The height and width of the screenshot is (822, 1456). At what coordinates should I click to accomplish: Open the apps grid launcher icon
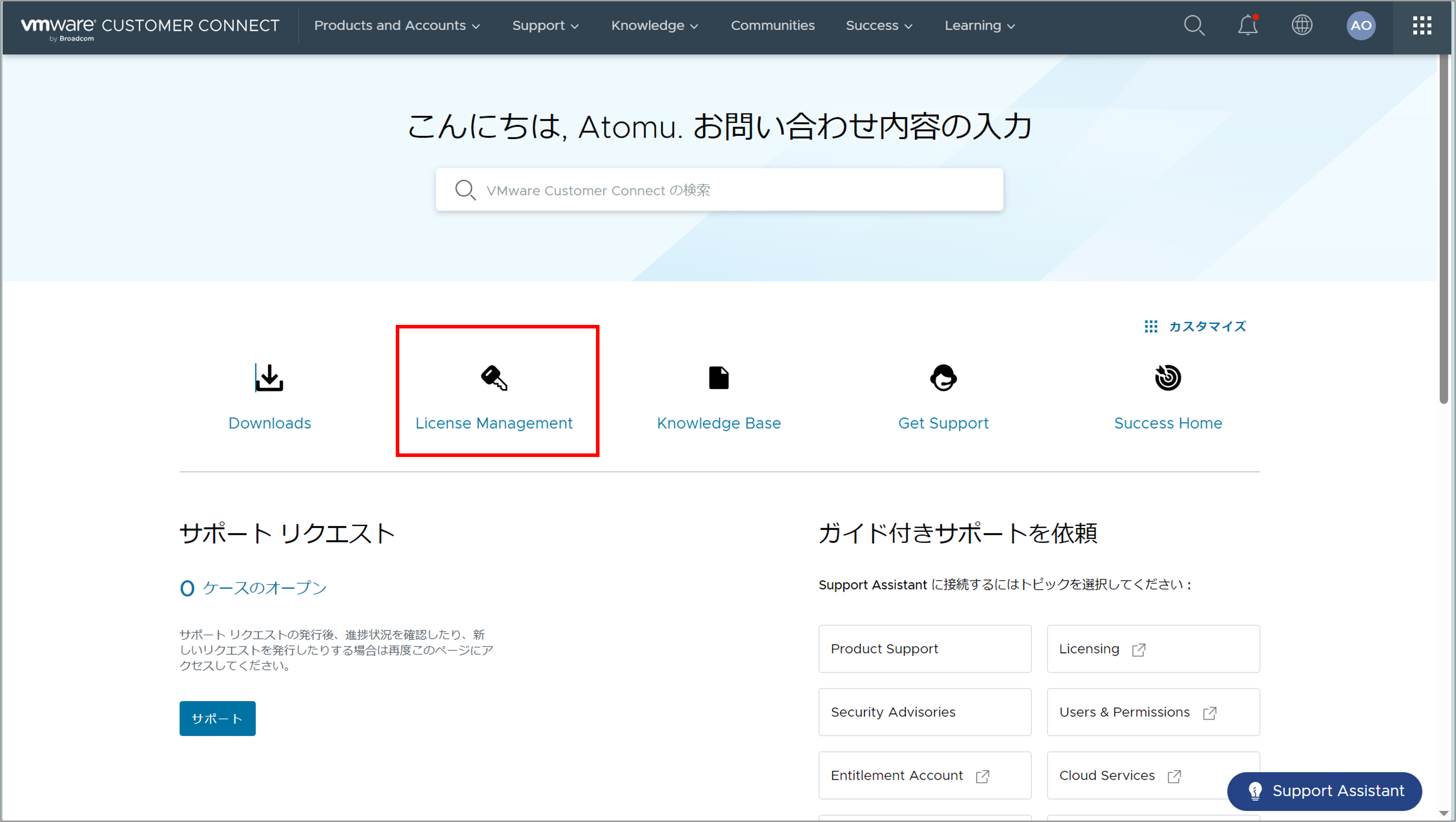pos(1422,26)
